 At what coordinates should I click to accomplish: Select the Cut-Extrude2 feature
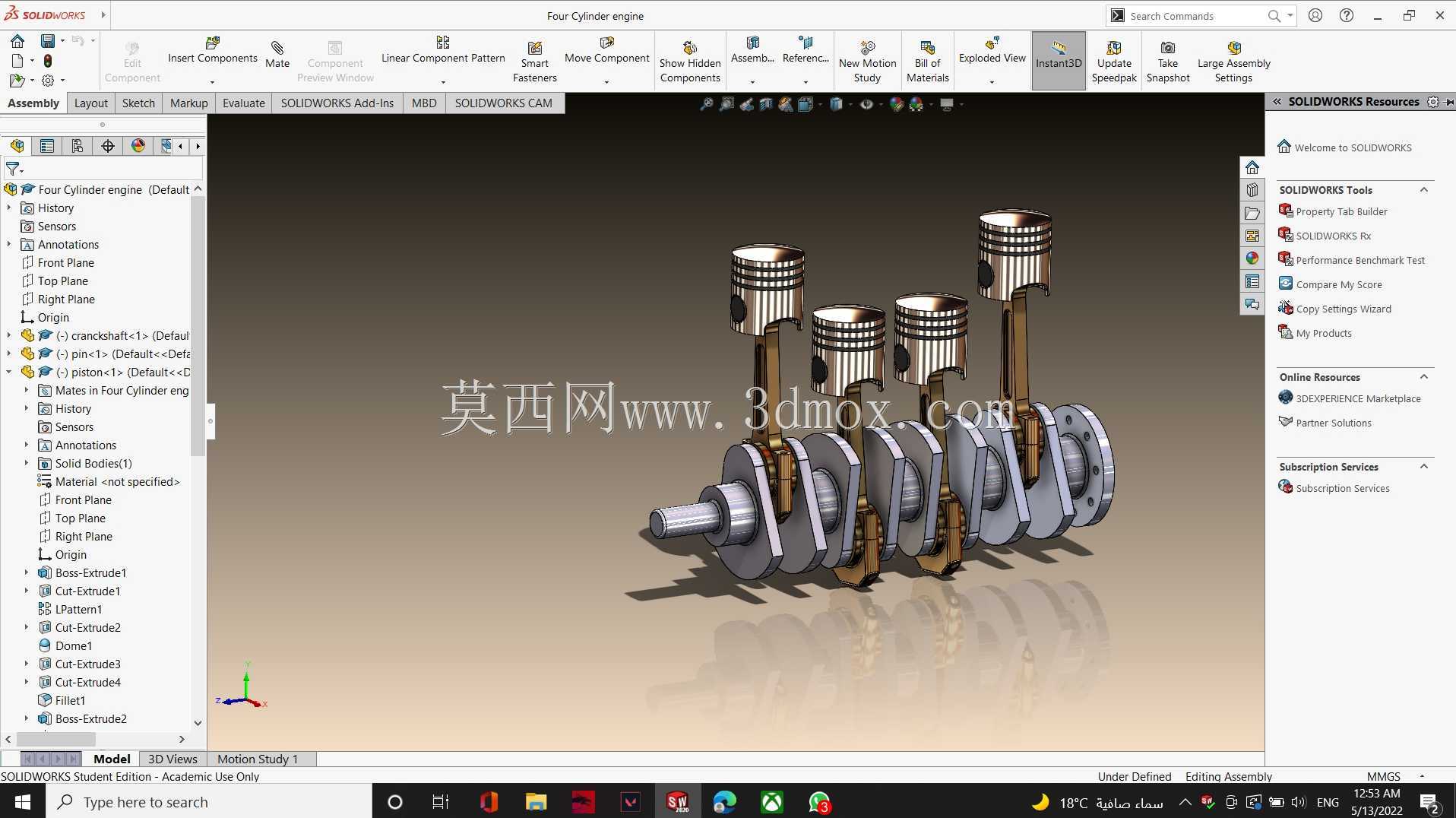click(87, 627)
